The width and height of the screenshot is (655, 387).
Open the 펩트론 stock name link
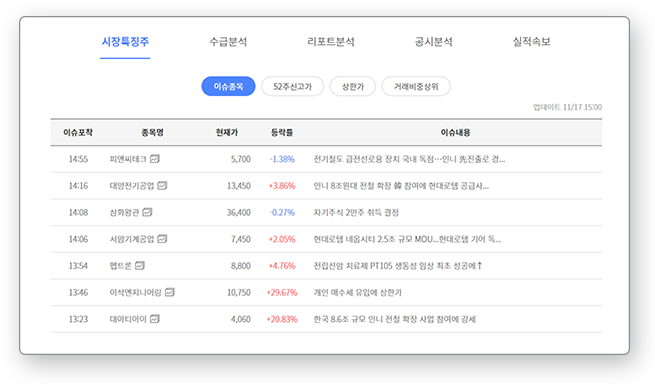pyautogui.click(x=120, y=266)
